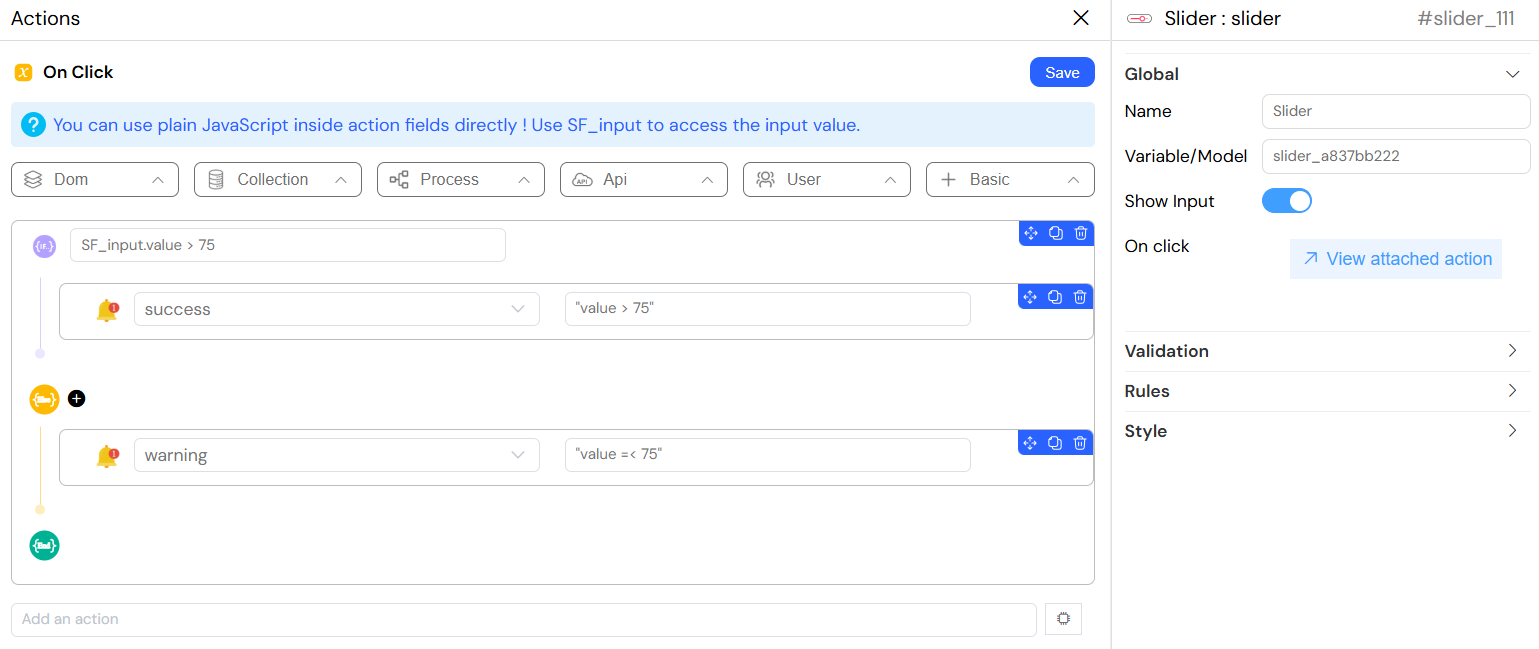
Task: Collapse the Global section
Action: pos(1511,74)
